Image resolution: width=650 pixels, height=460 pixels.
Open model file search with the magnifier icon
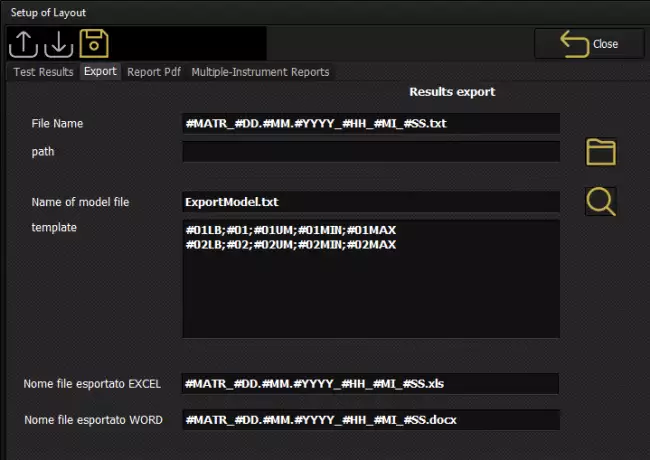click(x=601, y=201)
